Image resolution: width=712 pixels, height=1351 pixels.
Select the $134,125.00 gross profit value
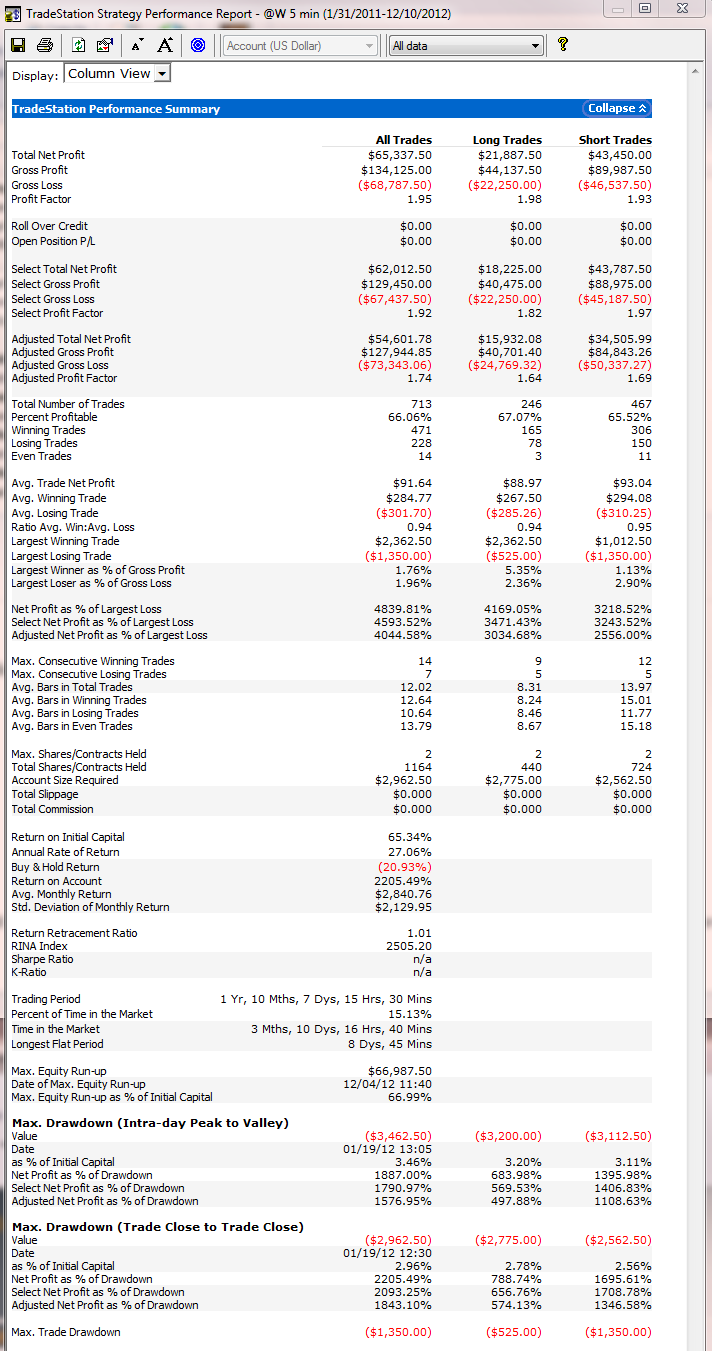pyautogui.click(x=396, y=170)
